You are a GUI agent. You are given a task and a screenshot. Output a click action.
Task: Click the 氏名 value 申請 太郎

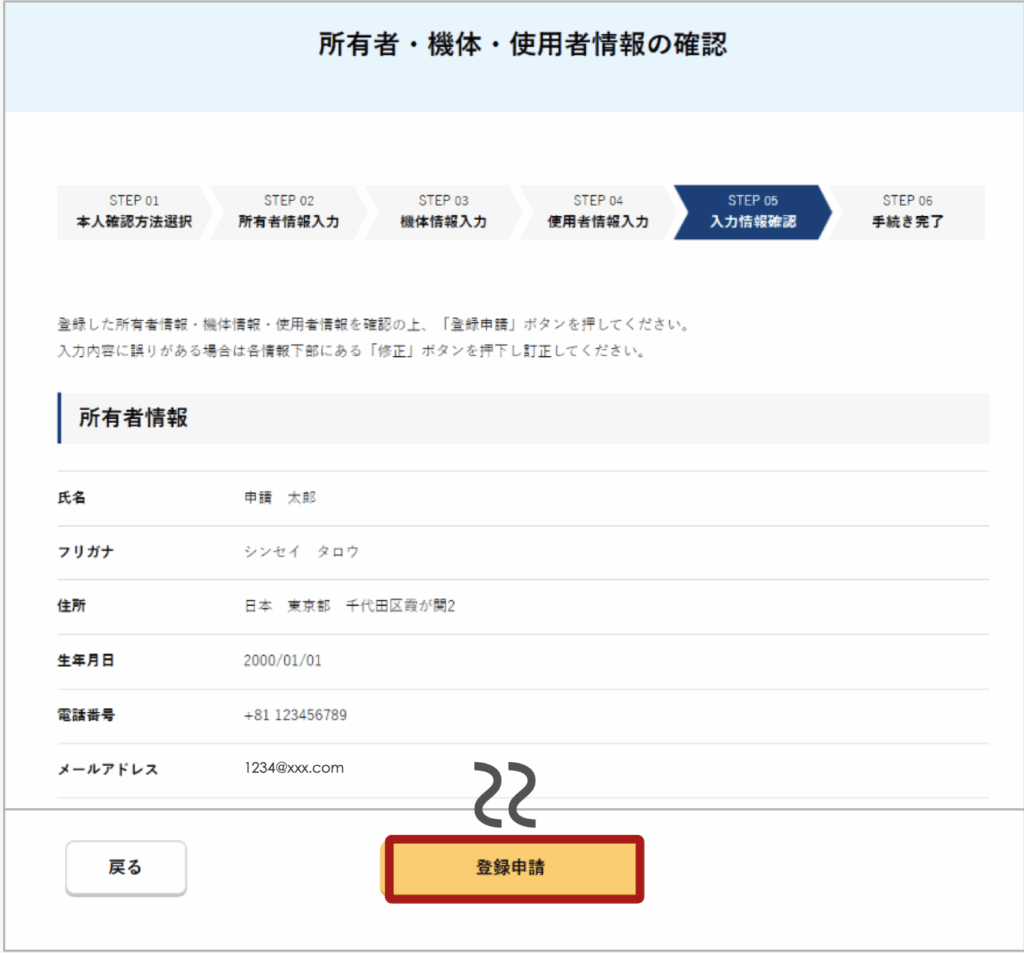pos(280,498)
